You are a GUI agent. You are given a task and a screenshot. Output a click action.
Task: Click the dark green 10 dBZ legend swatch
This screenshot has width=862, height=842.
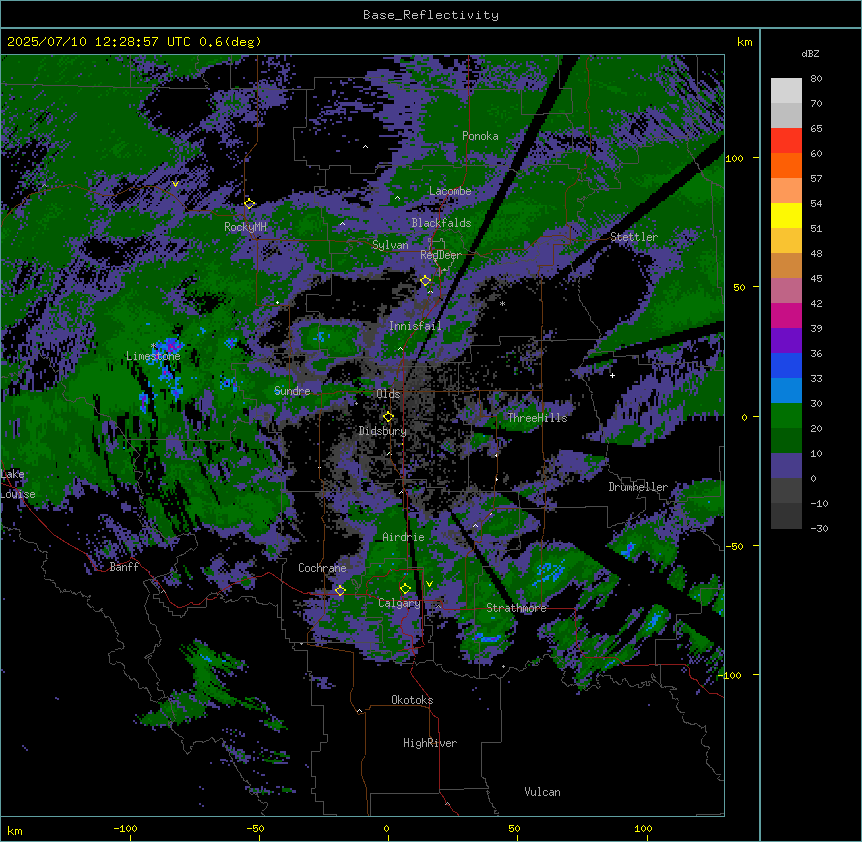pos(786,440)
